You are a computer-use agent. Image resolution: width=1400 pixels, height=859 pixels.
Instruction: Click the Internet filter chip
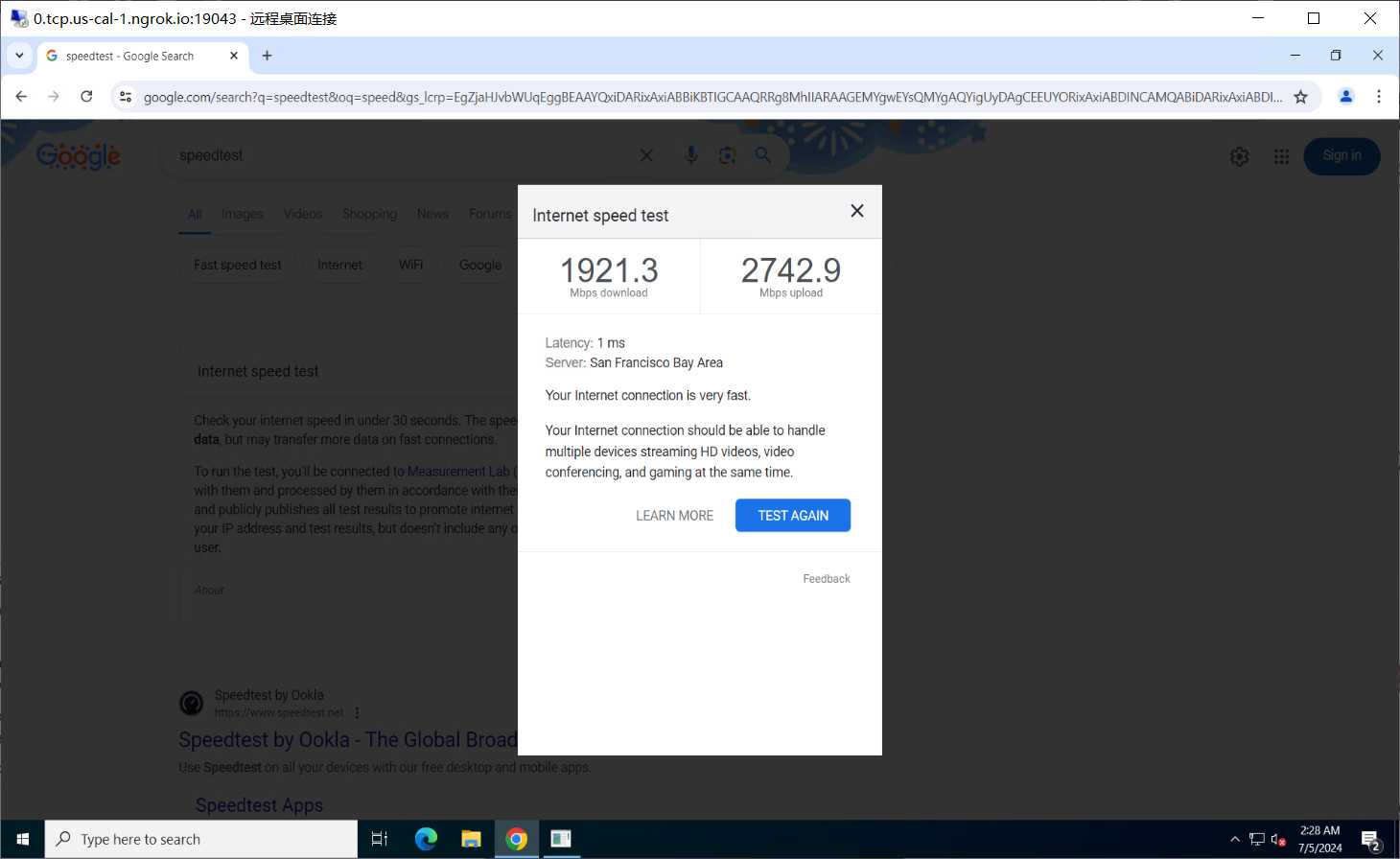click(339, 265)
